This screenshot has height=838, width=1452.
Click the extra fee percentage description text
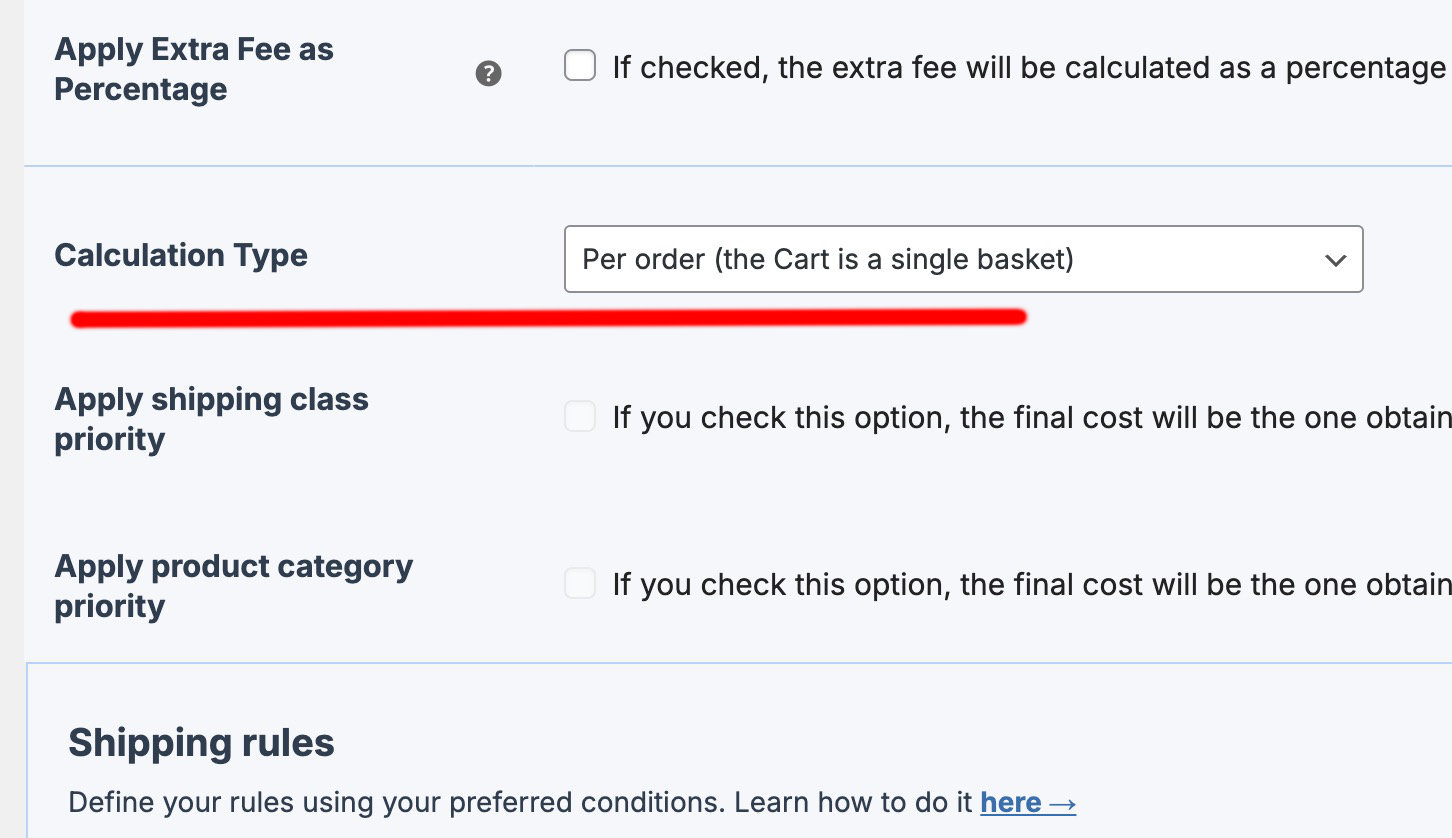[x=1028, y=68]
